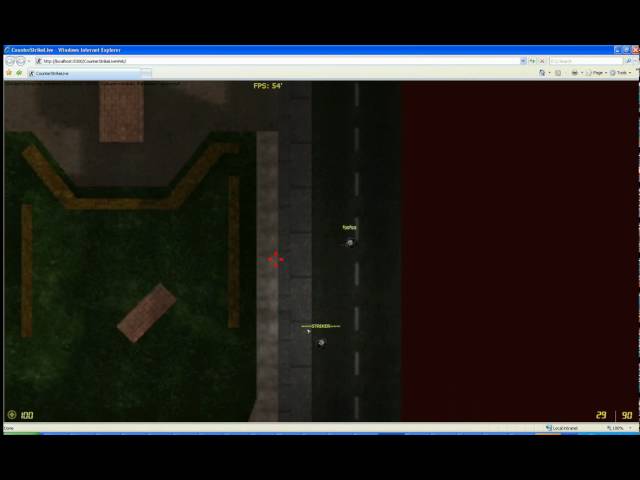Click the Print icon
The height and width of the screenshot is (480, 640).
pyautogui.click(x=574, y=73)
